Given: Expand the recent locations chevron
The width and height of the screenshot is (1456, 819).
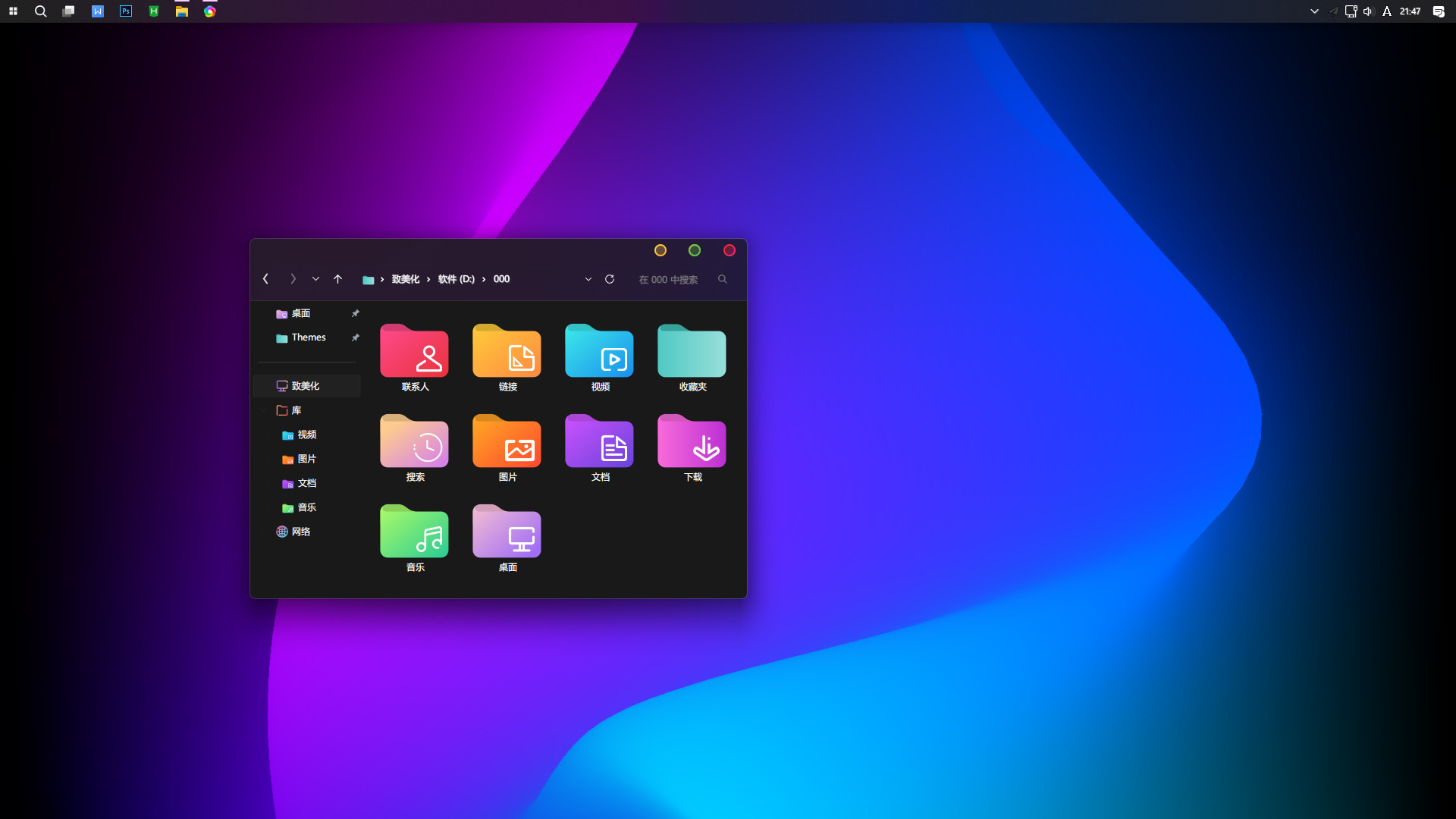Looking at the screenshot, I should tap(315, 279).
